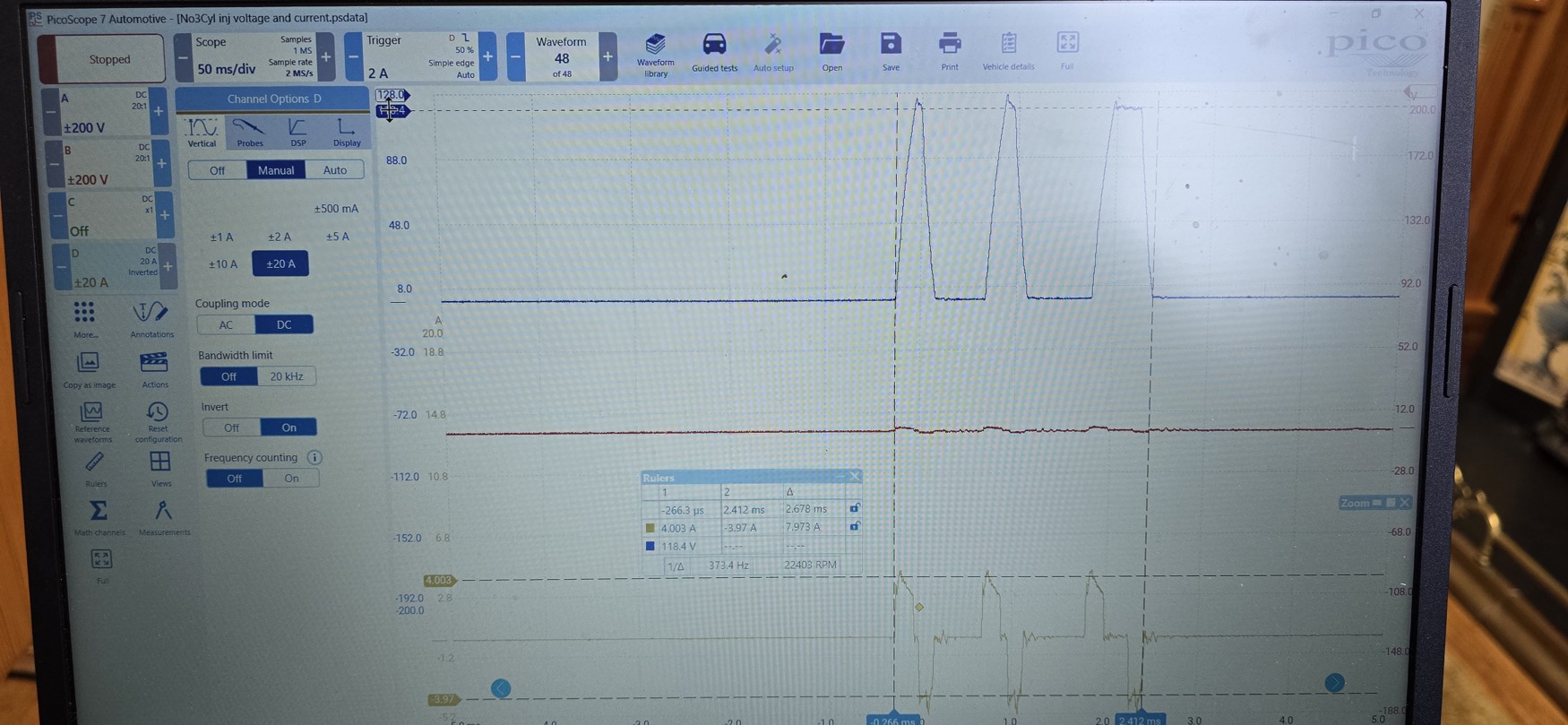The image size is (1568, 725).
Task: Open Channel A settings
Action: click(x=104, y=112)
